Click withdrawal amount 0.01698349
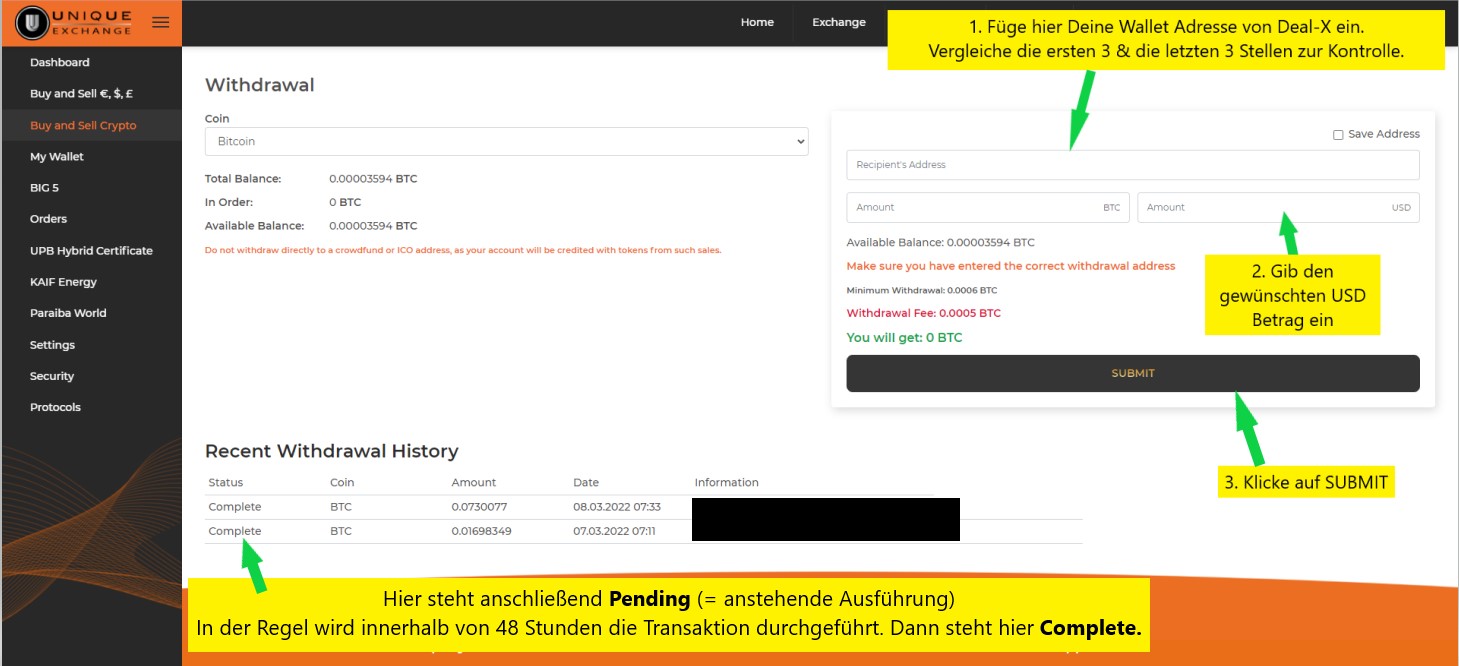1459x666 pixels. [481, 531]
